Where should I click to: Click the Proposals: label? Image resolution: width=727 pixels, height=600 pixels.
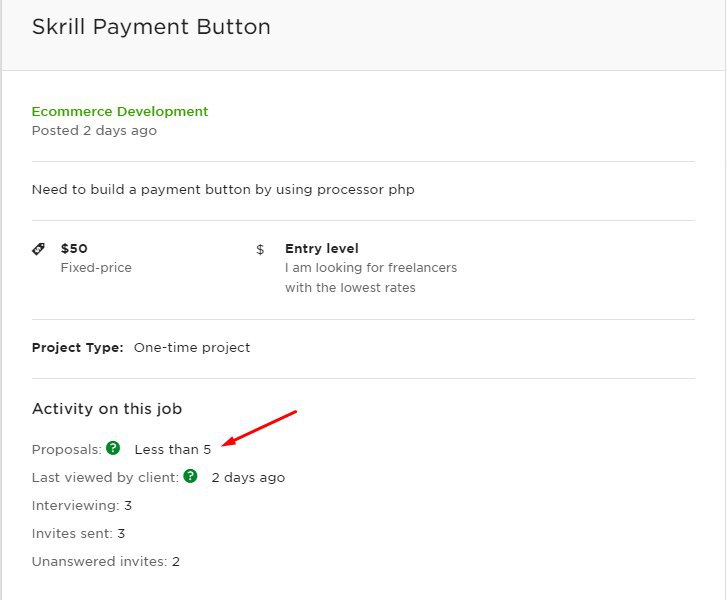tap(67, 449)
